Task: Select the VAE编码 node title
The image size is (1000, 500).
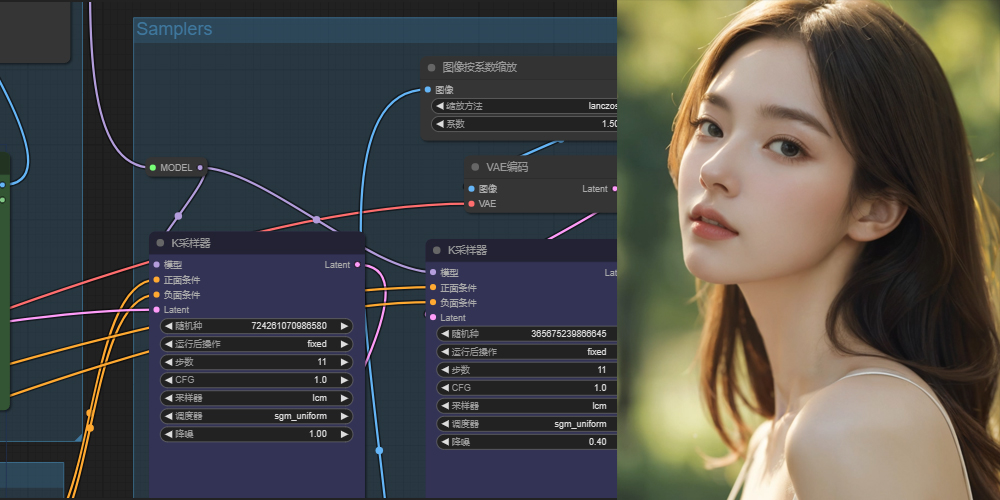Action: [507, 167]
